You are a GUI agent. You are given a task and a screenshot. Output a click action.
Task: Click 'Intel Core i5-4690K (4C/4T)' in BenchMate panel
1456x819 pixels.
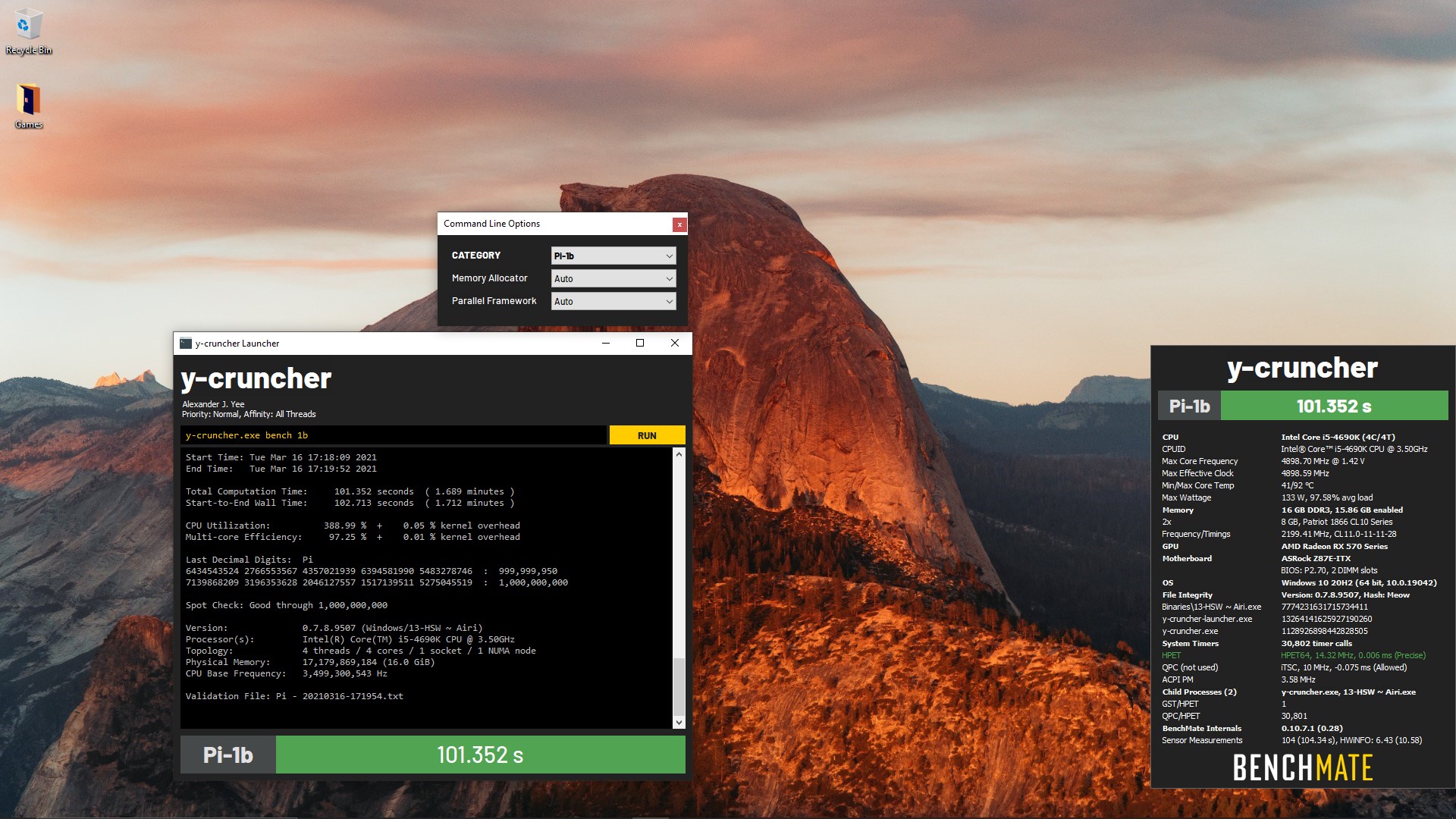(1338, 437)
